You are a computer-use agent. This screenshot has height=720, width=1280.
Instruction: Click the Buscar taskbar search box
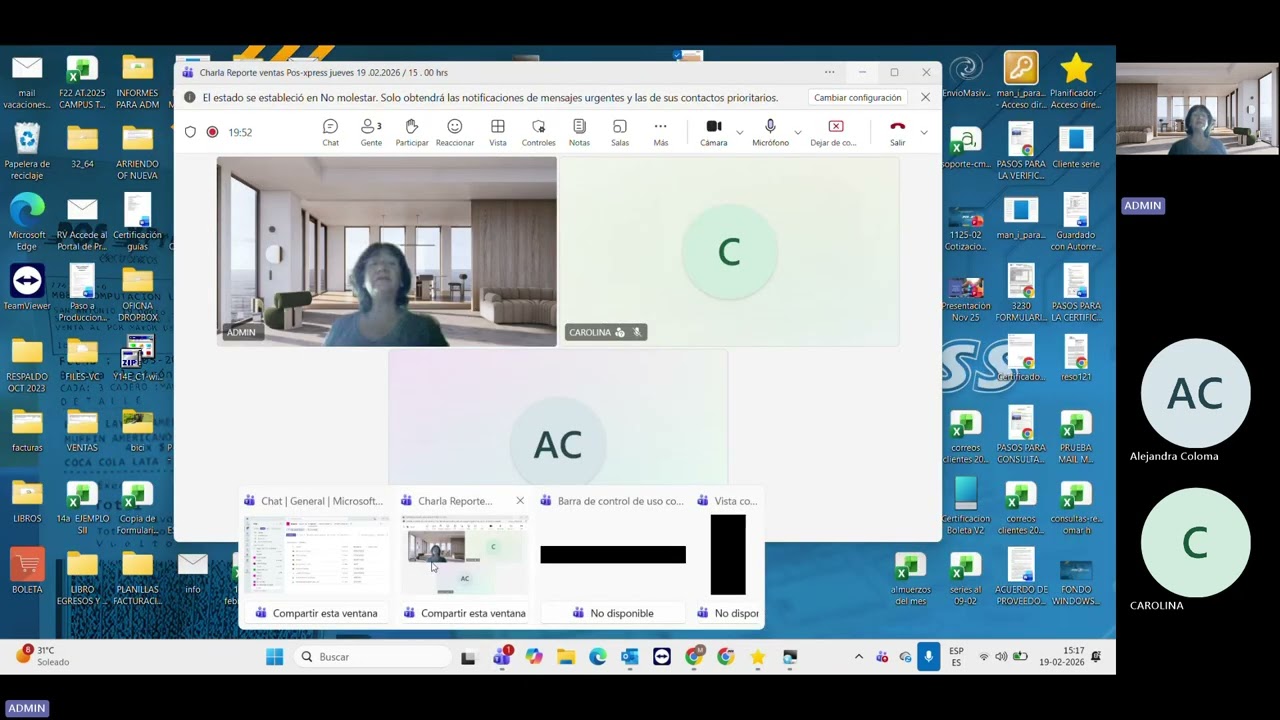[x=372, y=657]
